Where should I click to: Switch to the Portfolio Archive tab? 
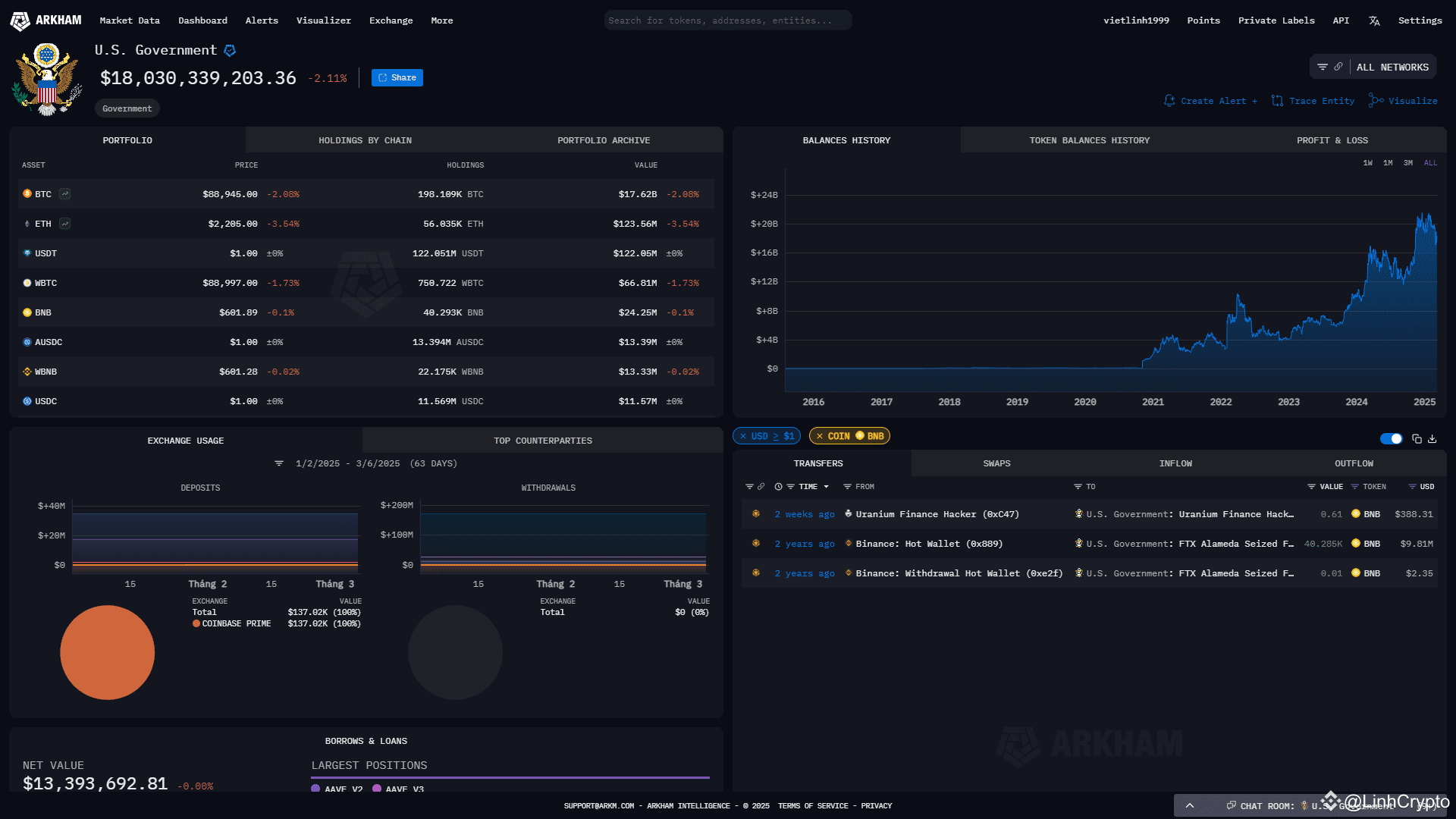click(x=604, y=140)
